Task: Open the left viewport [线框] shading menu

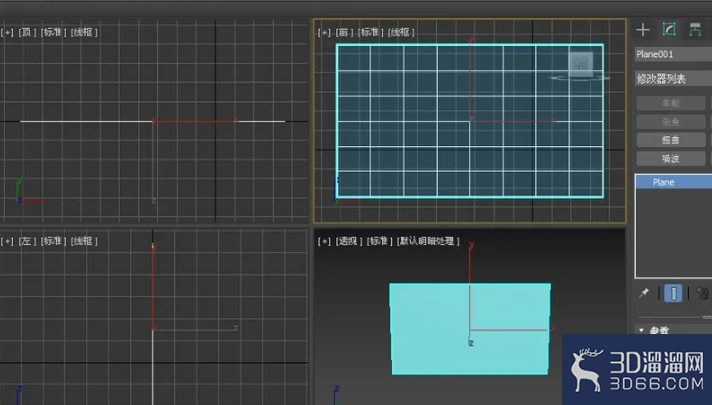Action: point(84,241)
